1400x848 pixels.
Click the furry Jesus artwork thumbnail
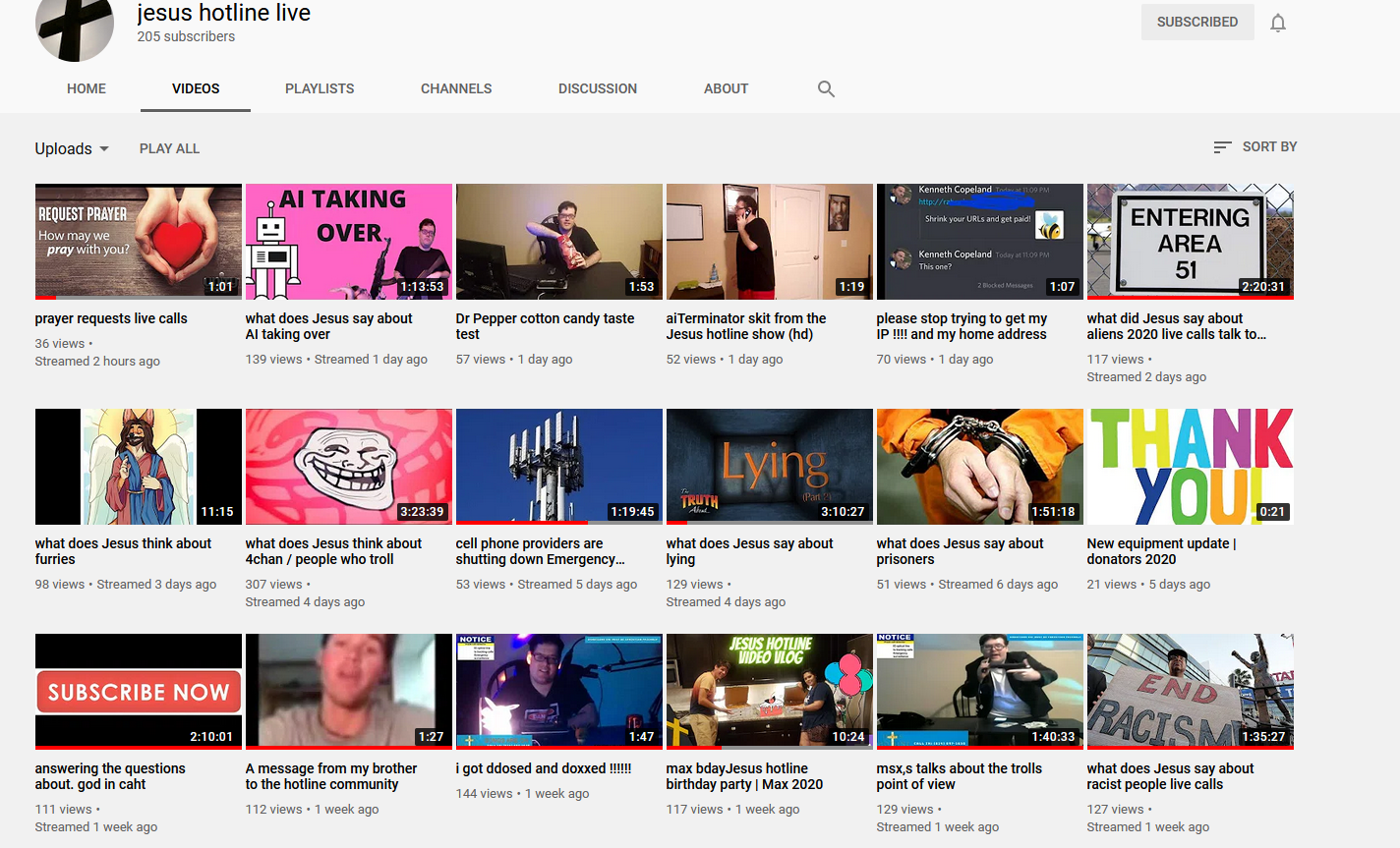[x=139, y=467]
